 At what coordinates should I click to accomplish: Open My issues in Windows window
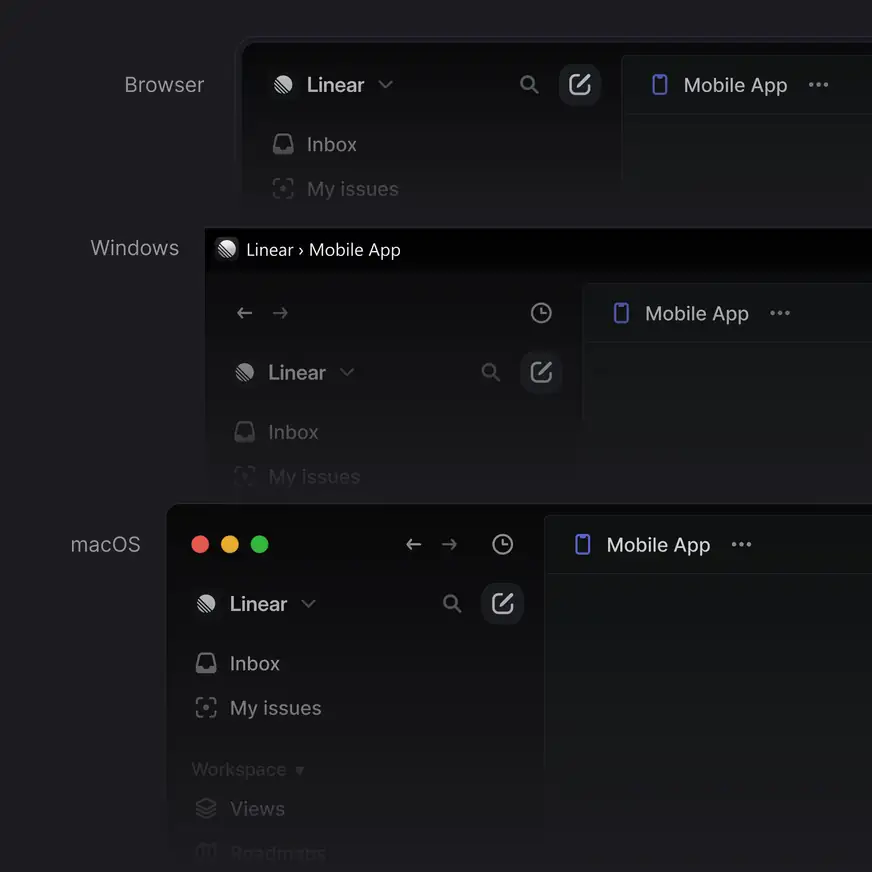pos(297,477)
